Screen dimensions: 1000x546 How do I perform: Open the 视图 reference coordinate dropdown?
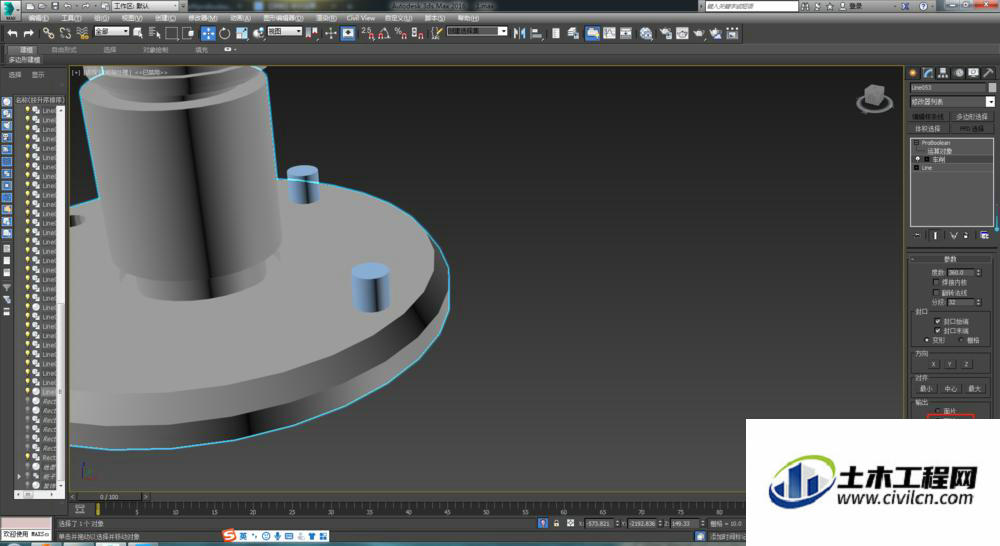[x=284, y=31]
